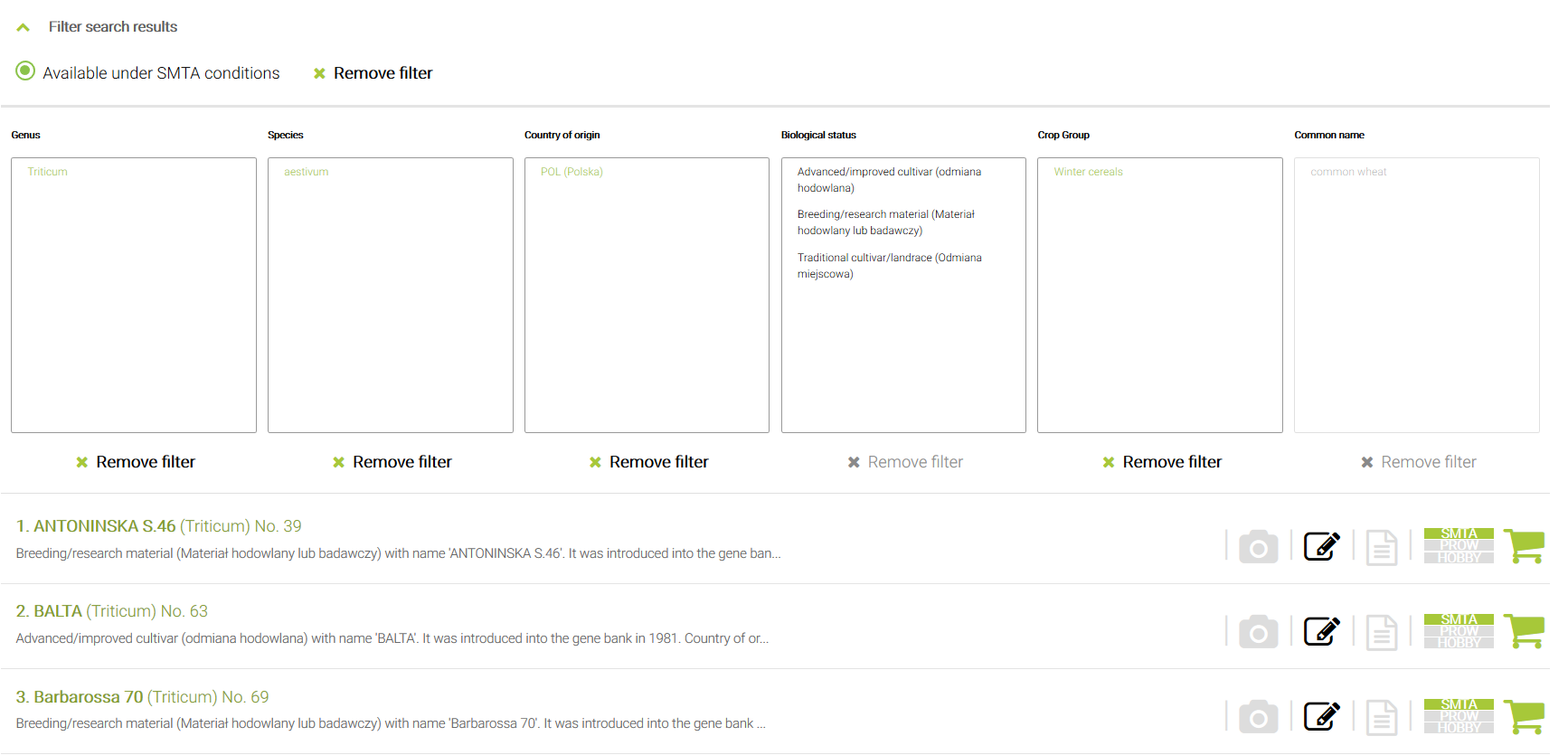
Task: Collapse the Filter search results section
Action: point(24,27)
